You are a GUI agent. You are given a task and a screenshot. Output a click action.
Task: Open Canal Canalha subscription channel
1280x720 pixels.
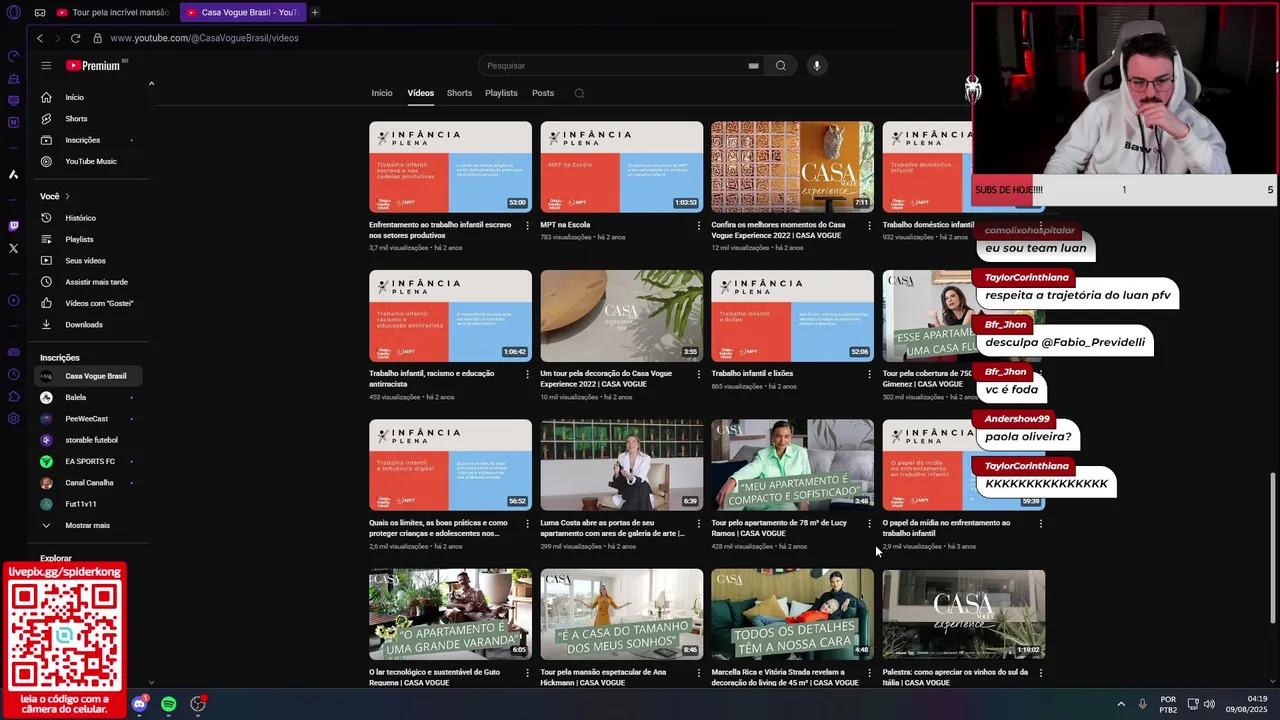pos(90,483)
